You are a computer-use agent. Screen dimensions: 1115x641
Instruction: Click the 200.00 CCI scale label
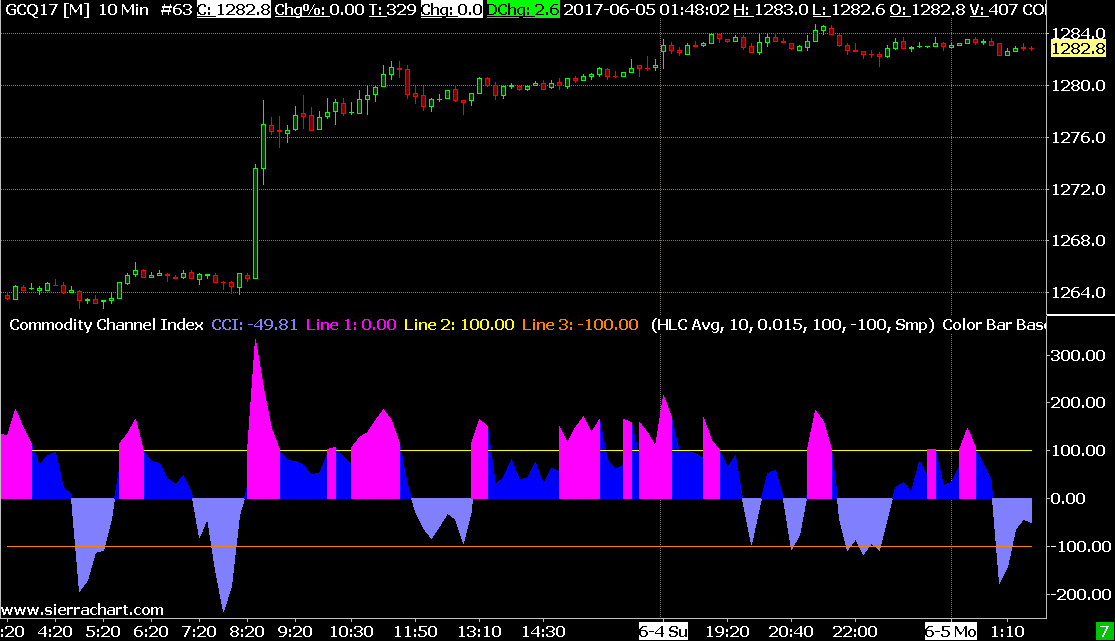click(1078, 403)
